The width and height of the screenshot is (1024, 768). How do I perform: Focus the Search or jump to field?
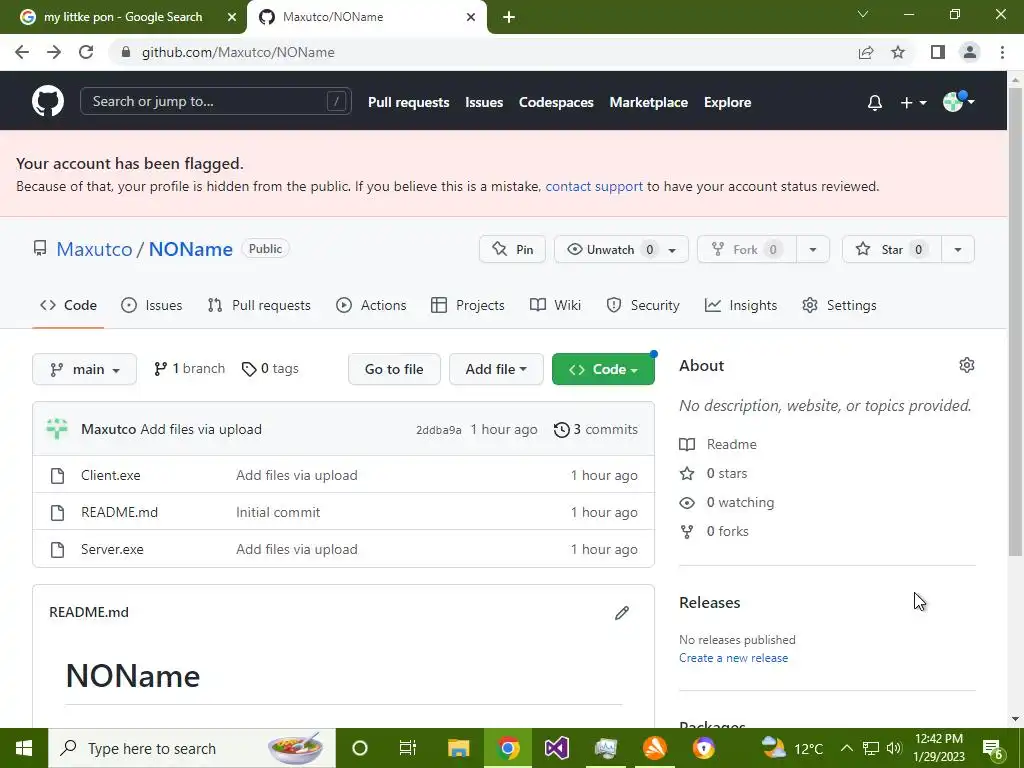pyautogui.click(x=216, y=101)
